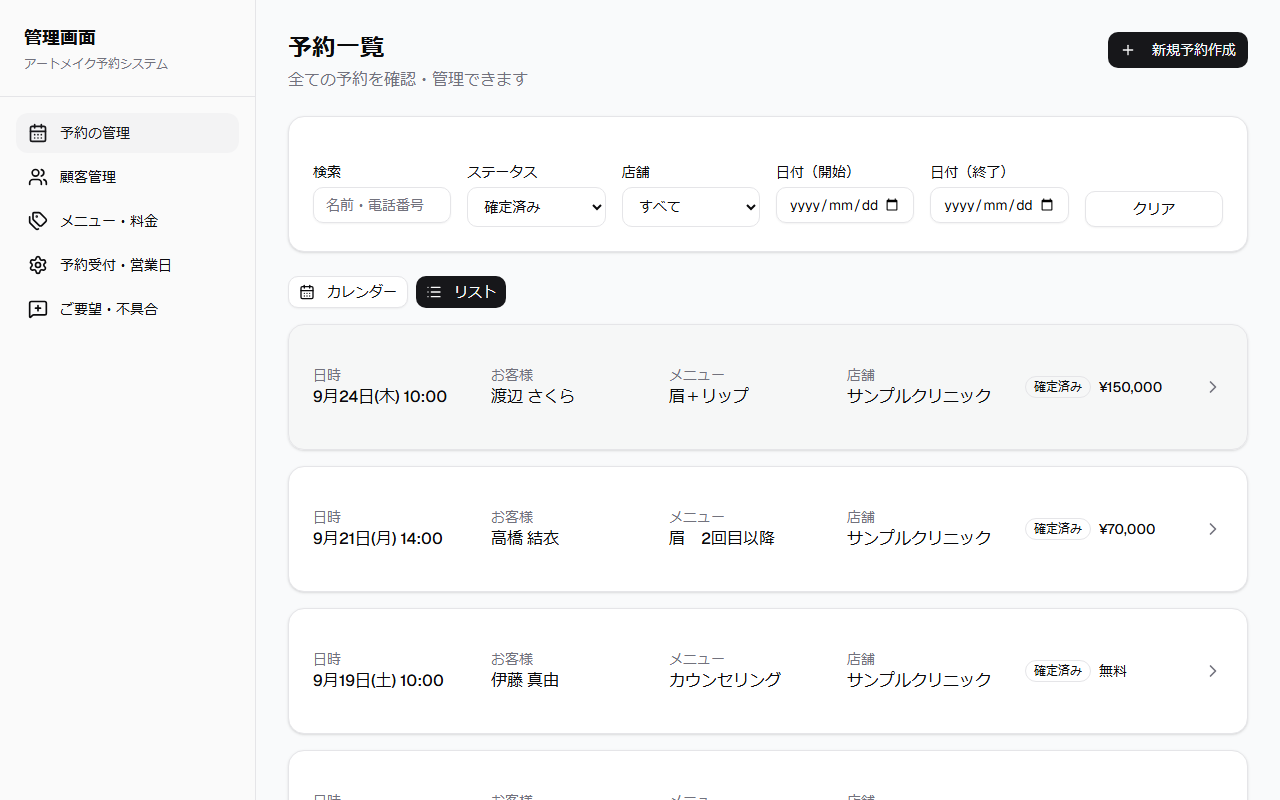
Task: Focus the 検索 name/phone input field
Action: pos(382,205)
